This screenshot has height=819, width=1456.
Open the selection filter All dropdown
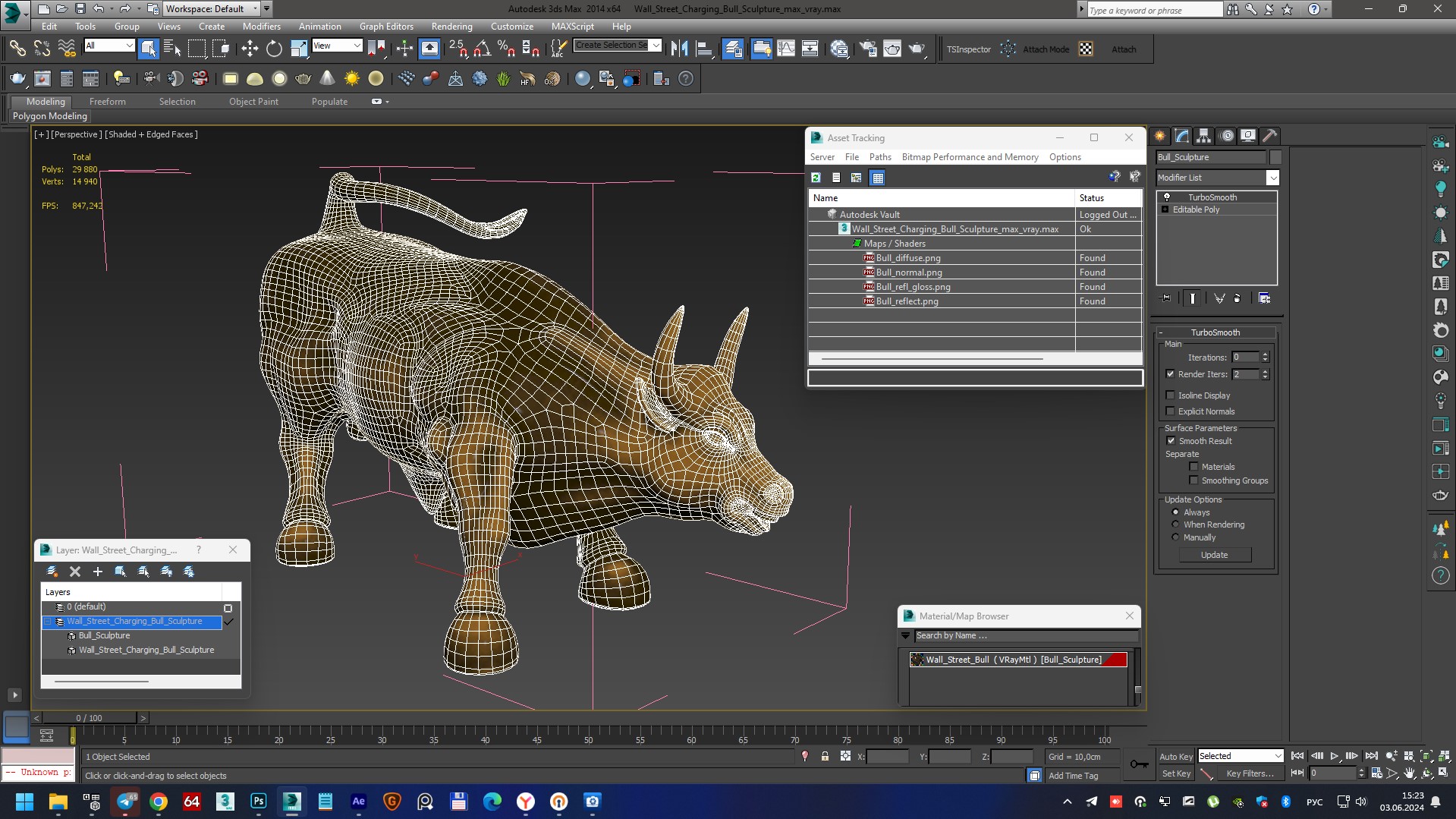click(109, 46)
